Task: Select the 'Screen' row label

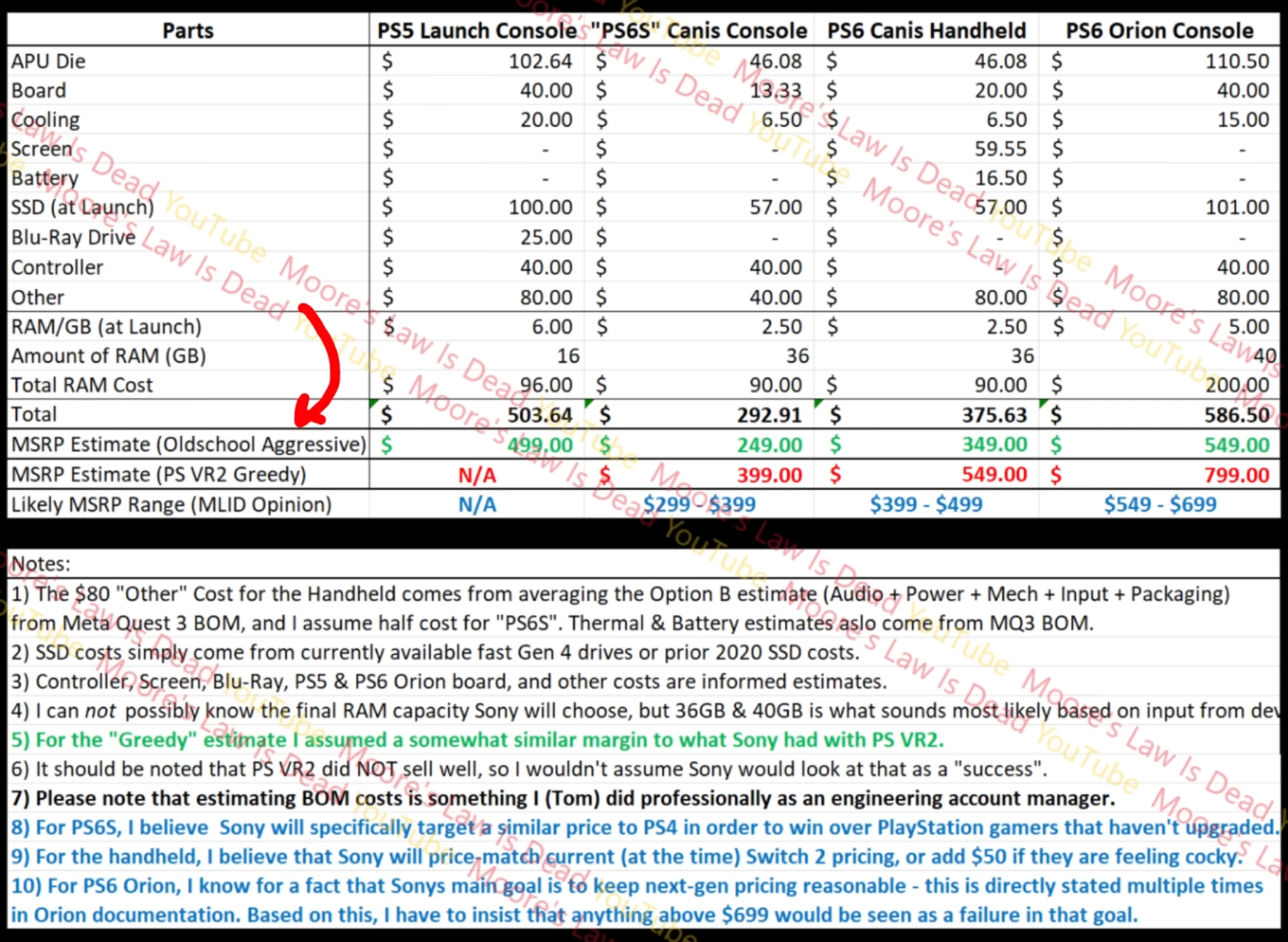Action: click(41, 149)
